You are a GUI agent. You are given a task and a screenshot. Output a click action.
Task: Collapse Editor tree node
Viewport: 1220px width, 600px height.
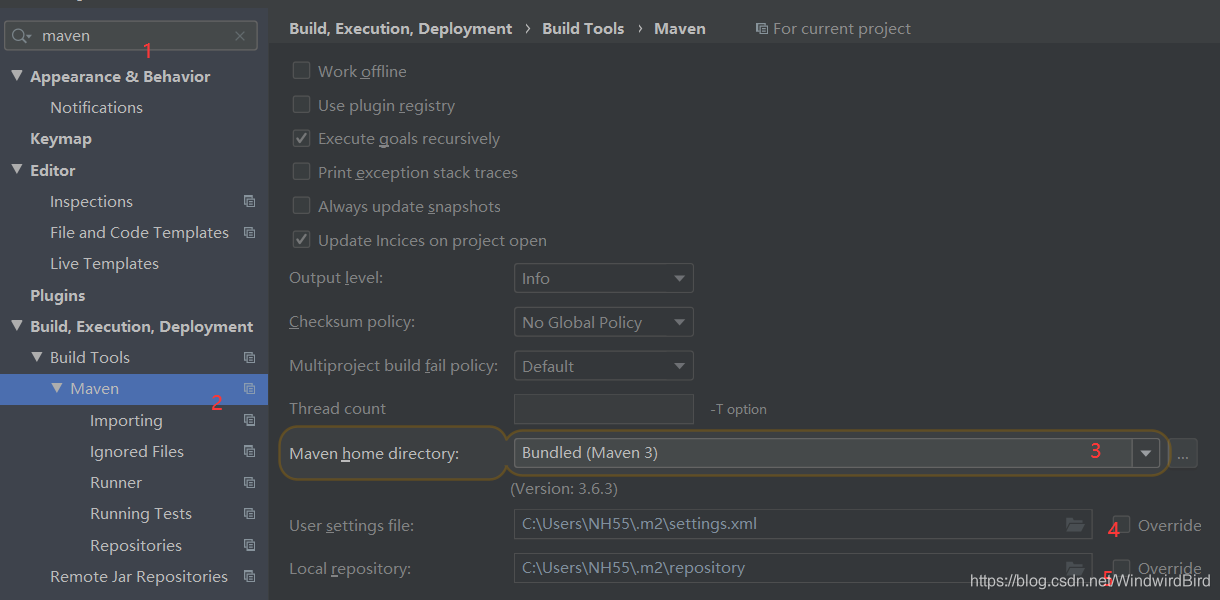(x=17, y=170)
